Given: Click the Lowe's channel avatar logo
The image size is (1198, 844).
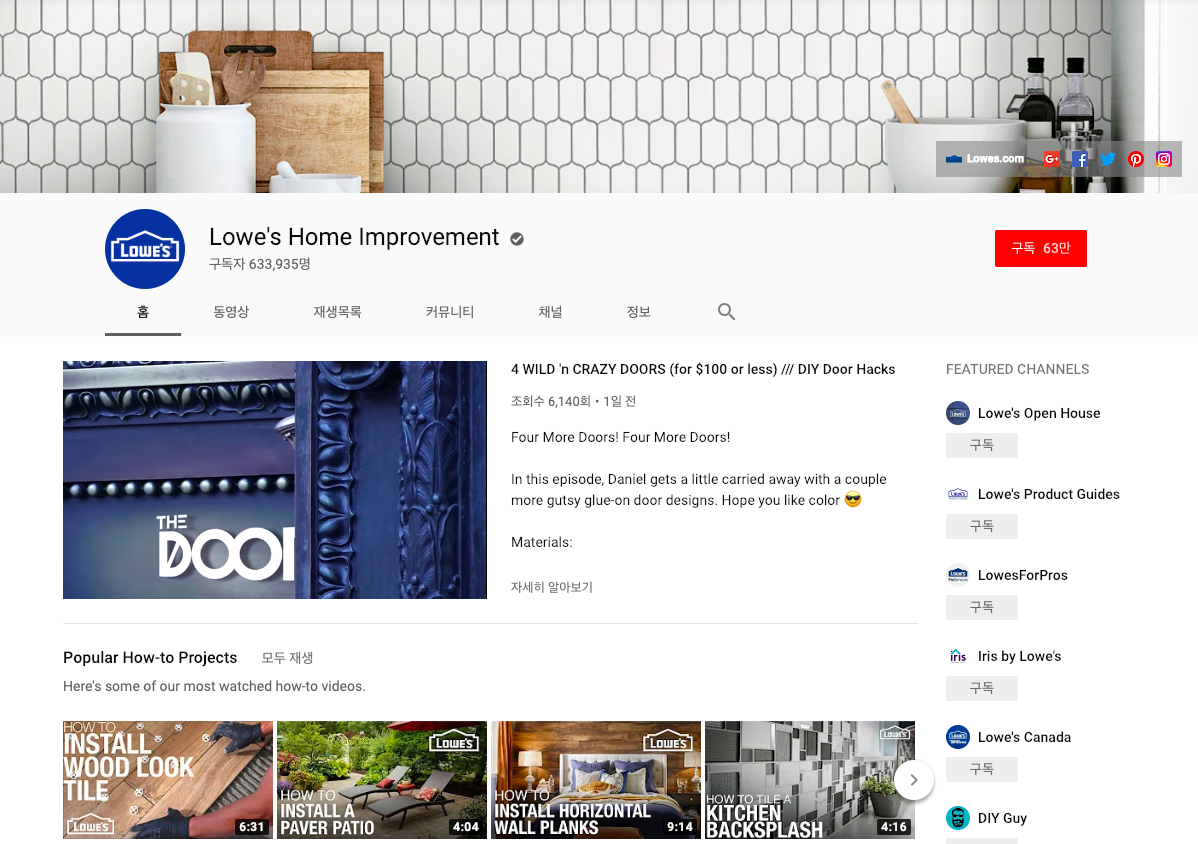Looking at the screenshot, I should click(x=144, y=249).
